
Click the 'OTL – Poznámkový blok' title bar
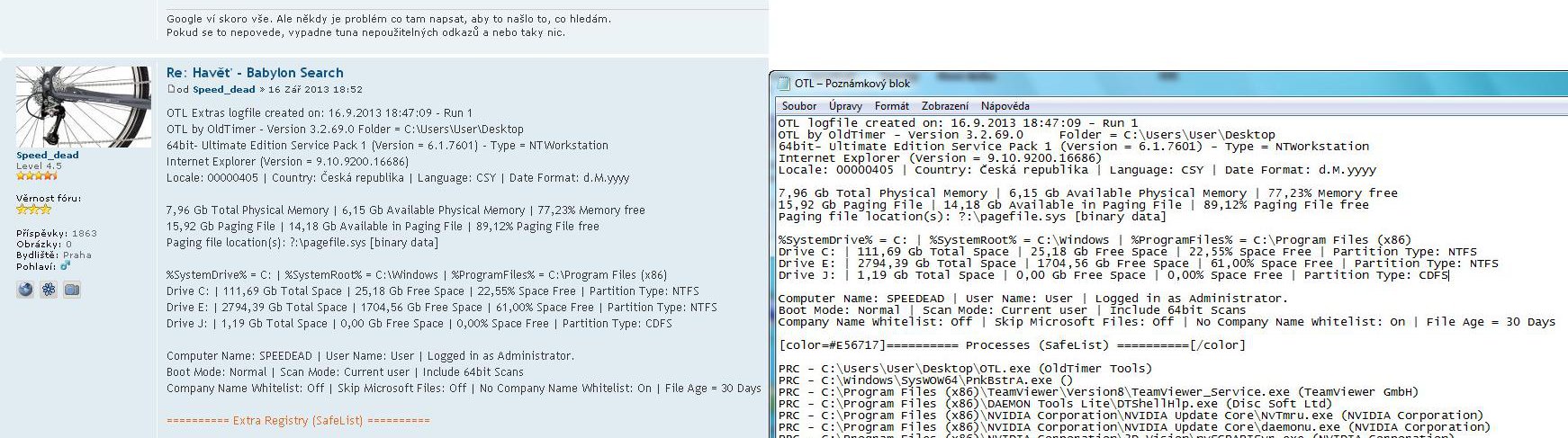[x=1170, y=84]
